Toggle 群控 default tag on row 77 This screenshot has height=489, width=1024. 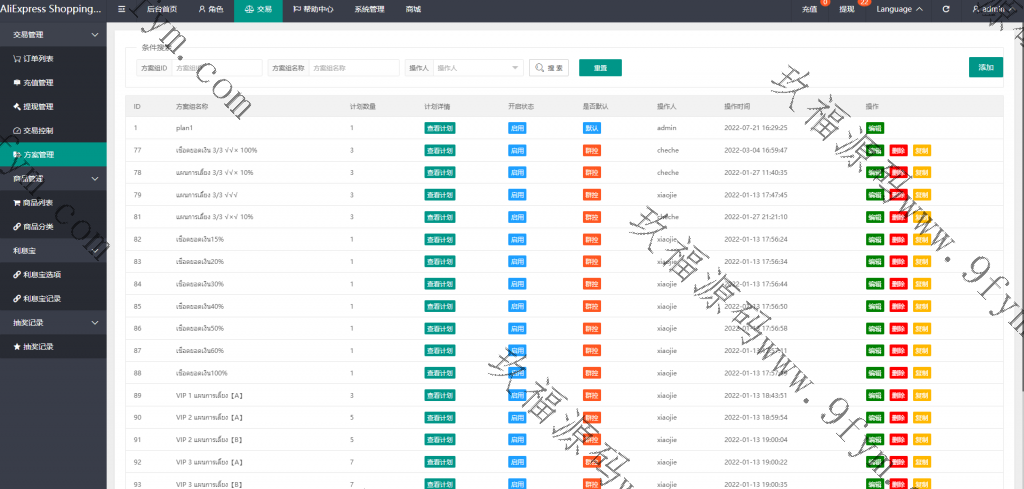[x=591, y=150]
